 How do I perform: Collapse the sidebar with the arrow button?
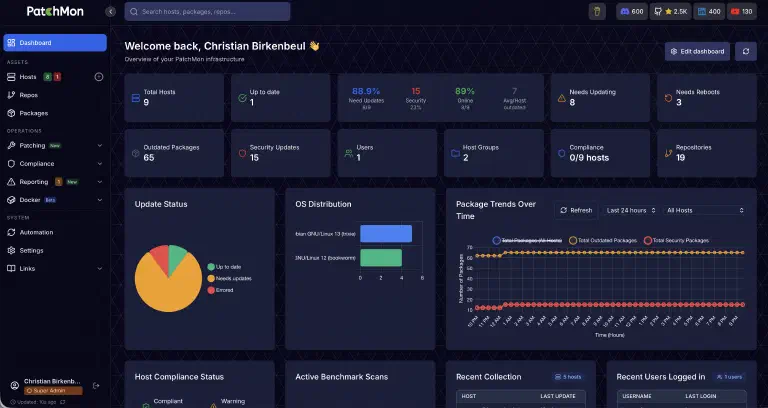pos(111,11)
